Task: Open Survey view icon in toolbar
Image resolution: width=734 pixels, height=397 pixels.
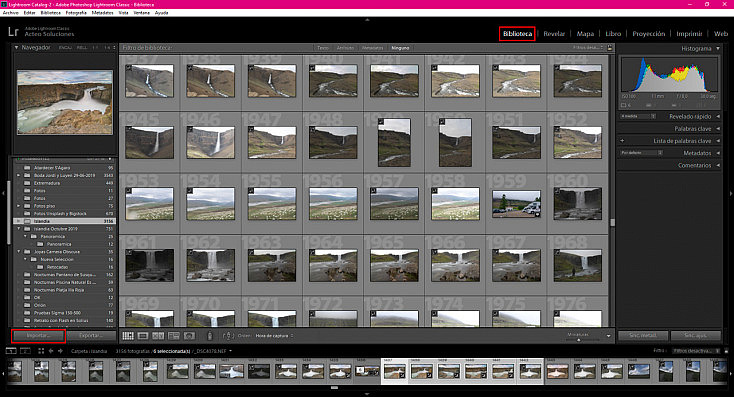Action: coord(174,336)
